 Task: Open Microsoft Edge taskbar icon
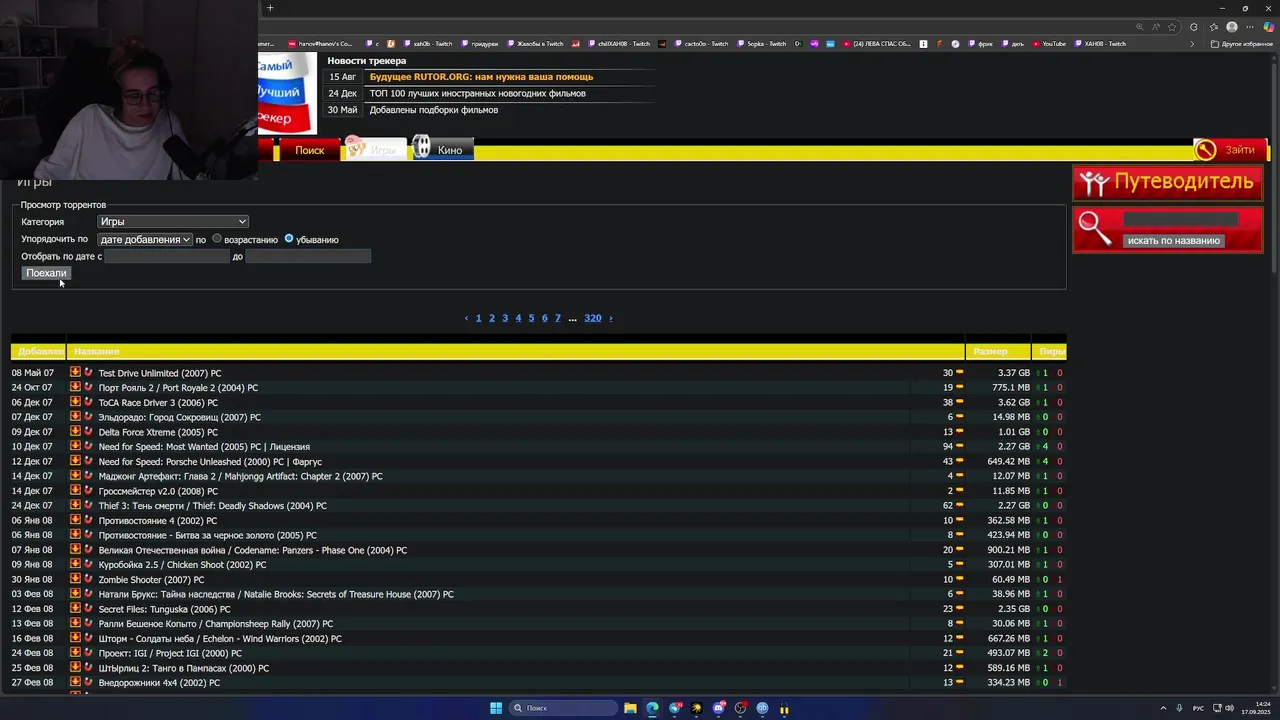pyautogui.click(x=652, y=708)
